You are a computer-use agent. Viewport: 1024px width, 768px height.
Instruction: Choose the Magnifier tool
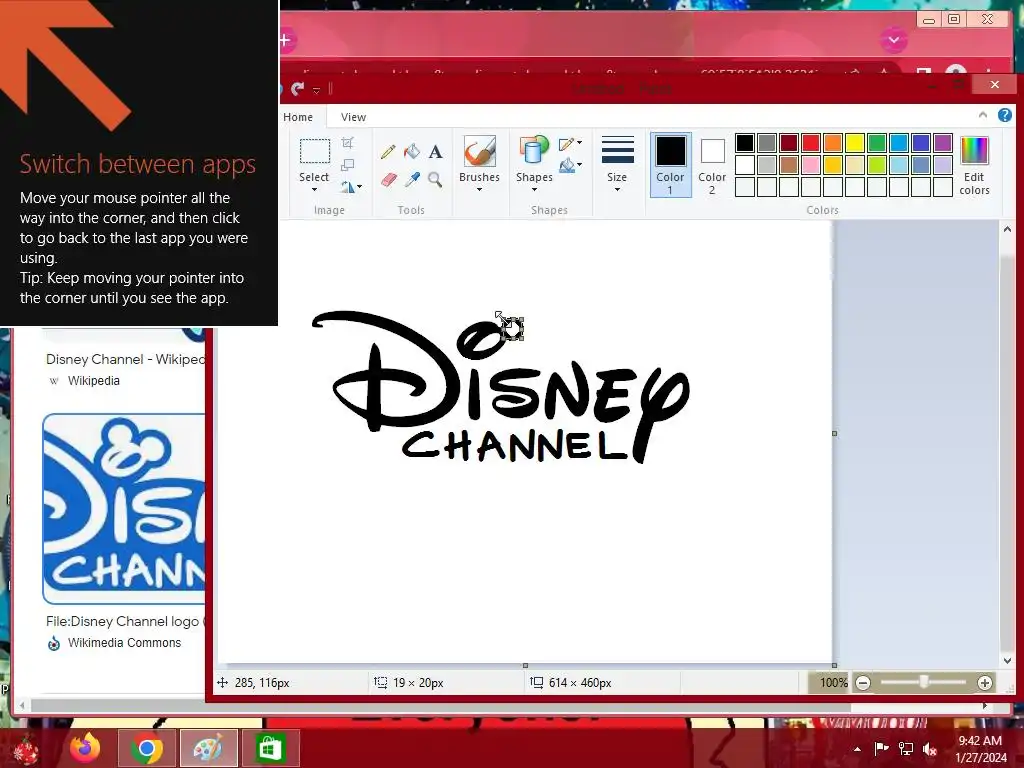coord(436,180)
